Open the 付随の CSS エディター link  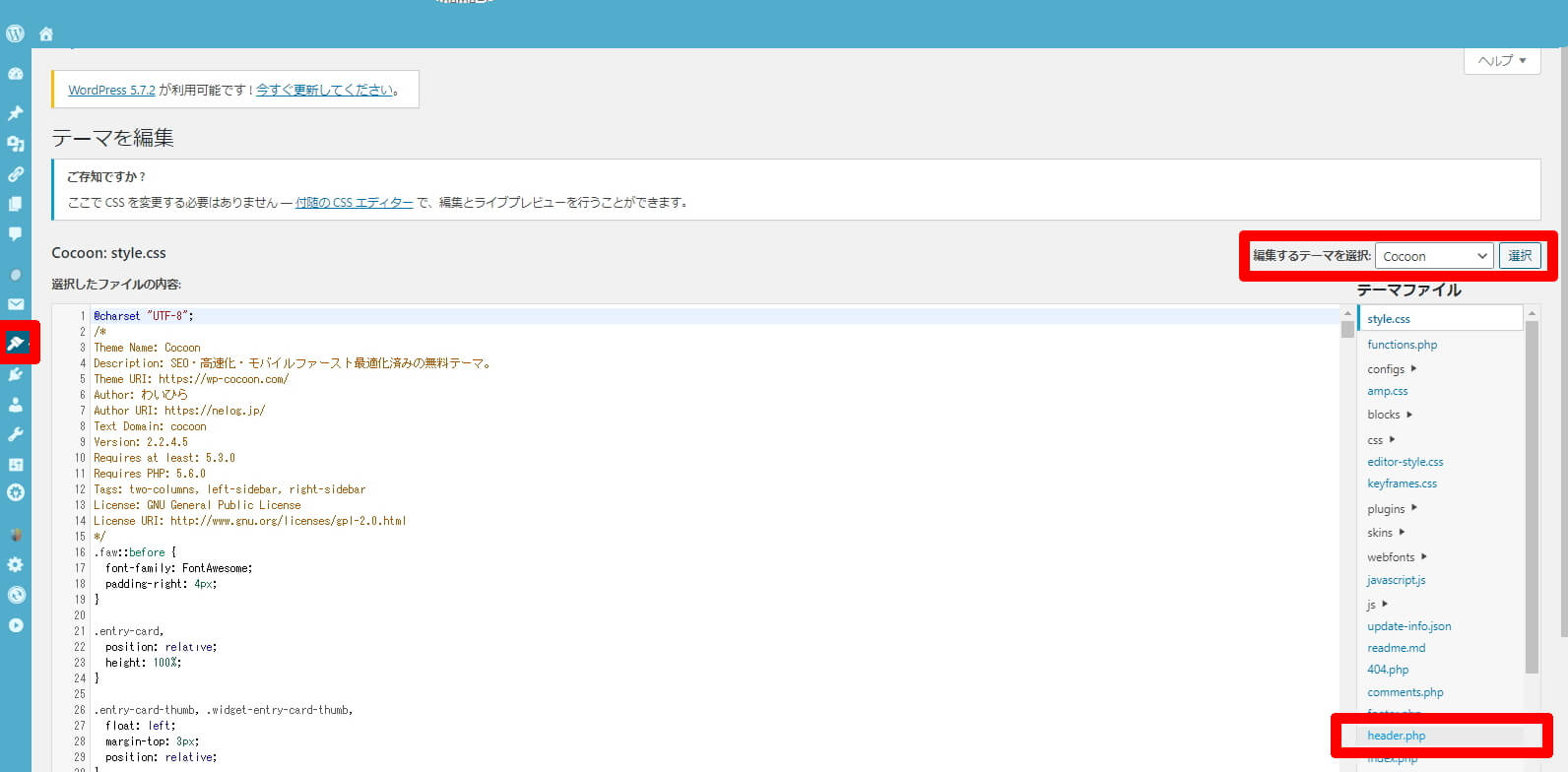(x=355, y=203)
